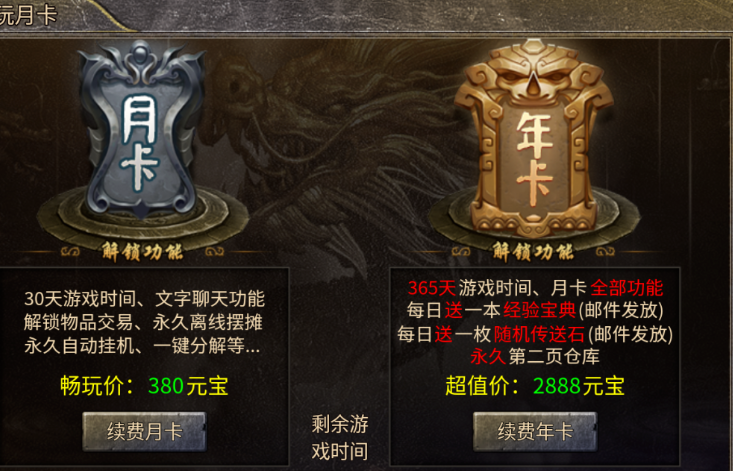The image size is (733, 471).
Task: Click the 380元宝 monthly price text
Action: pyautogui.click(x=188, y=386)
